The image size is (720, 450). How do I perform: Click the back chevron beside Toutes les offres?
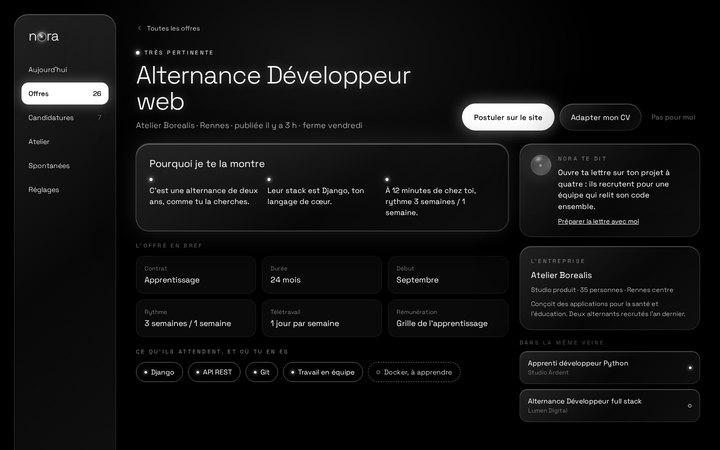[140, 28]
